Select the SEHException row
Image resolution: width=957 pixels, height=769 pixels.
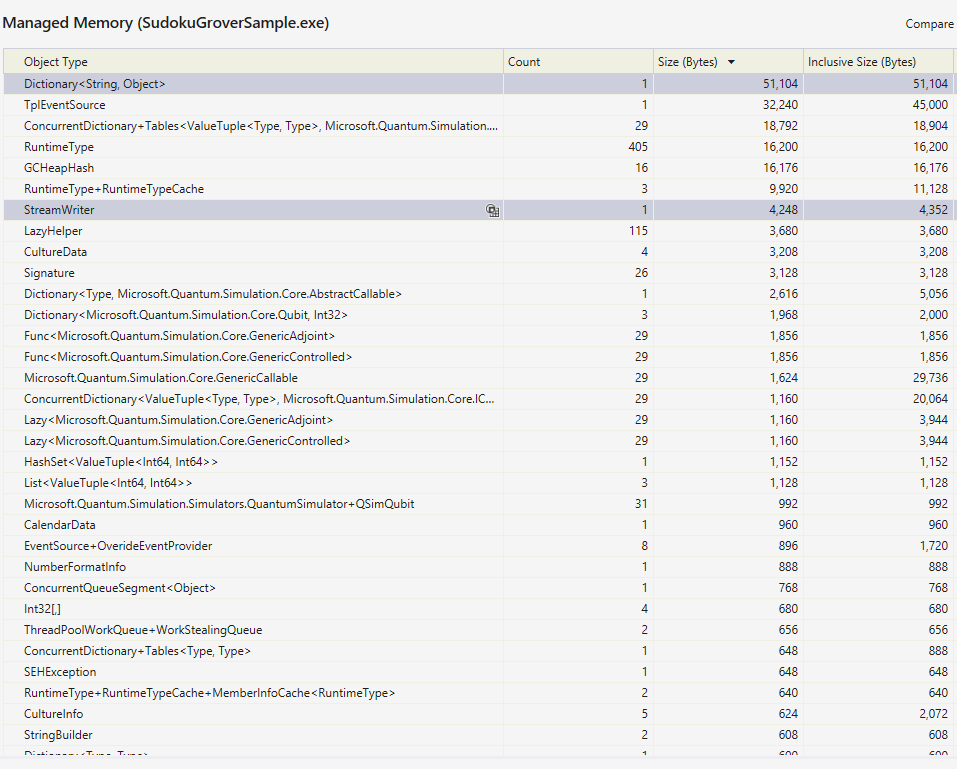coord(478,672)
